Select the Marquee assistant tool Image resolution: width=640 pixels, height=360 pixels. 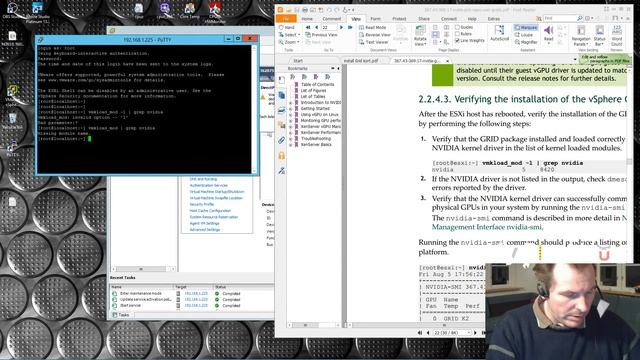click(x=526, y=27)
